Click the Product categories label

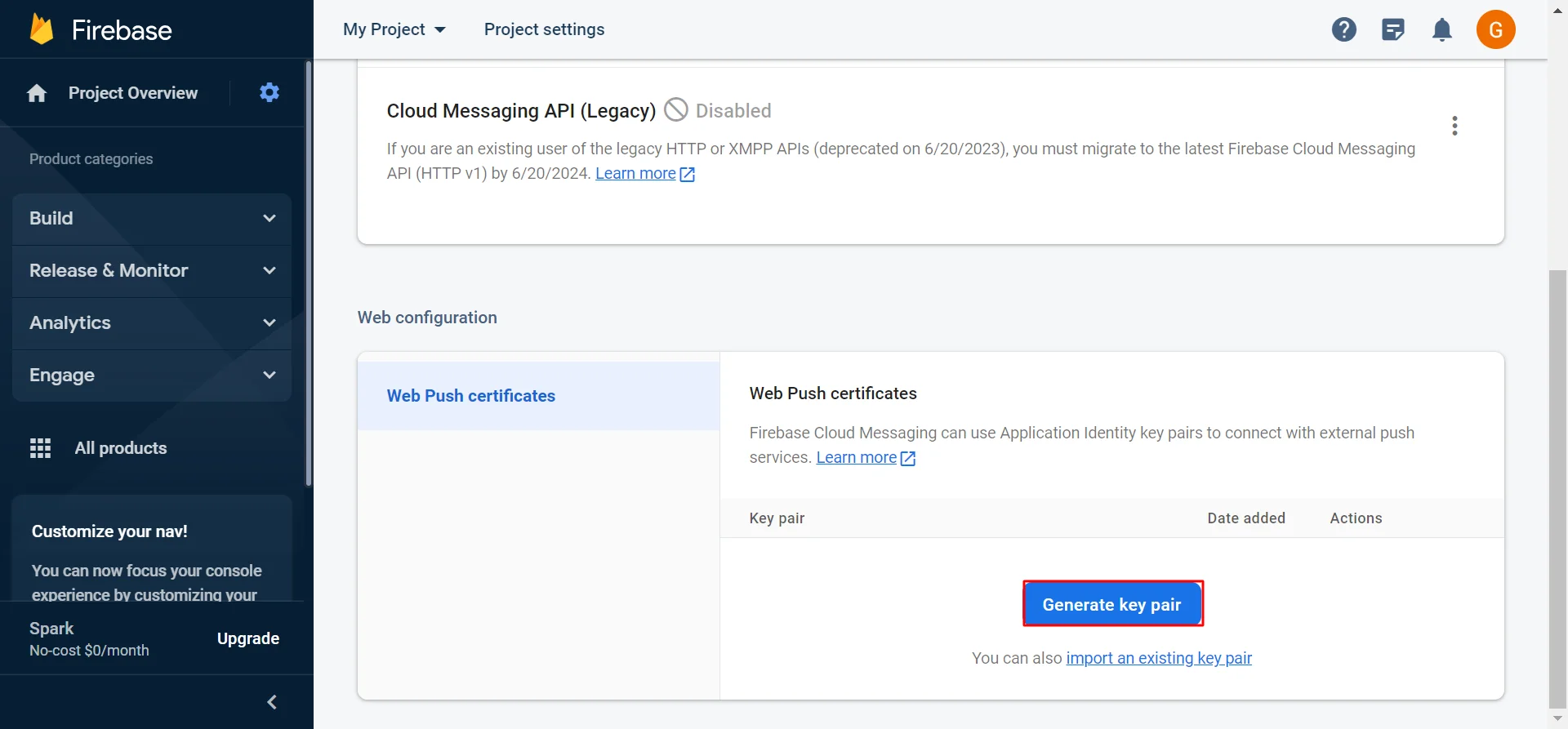point(91,159)
